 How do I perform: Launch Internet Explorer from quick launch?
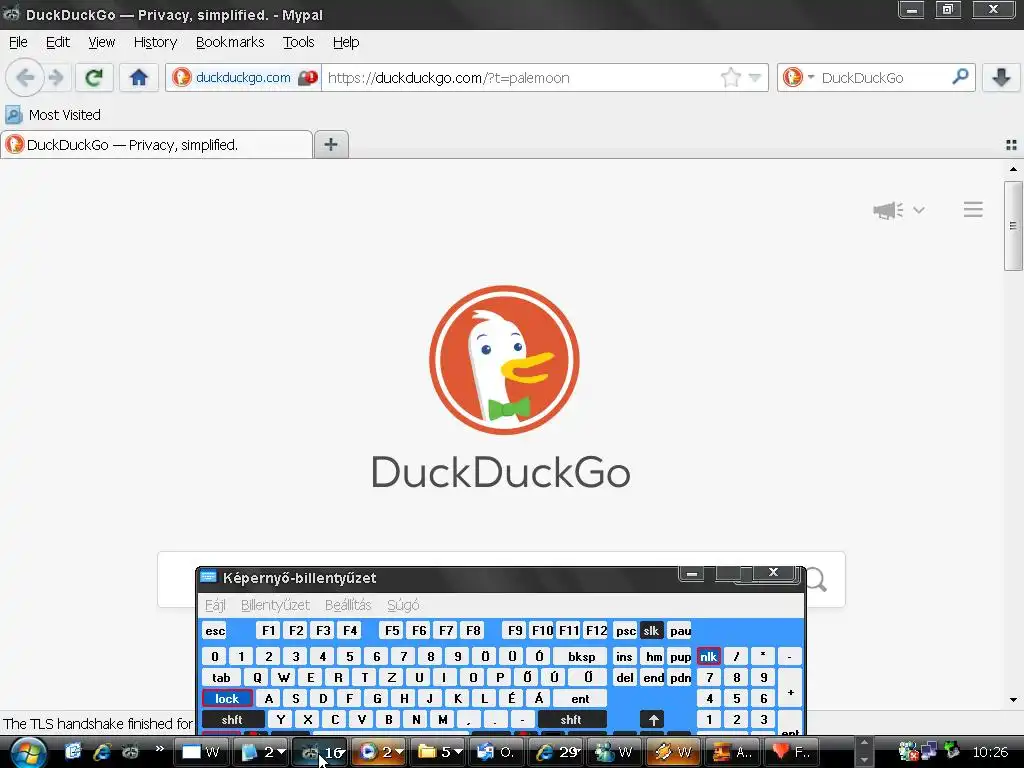101,752
